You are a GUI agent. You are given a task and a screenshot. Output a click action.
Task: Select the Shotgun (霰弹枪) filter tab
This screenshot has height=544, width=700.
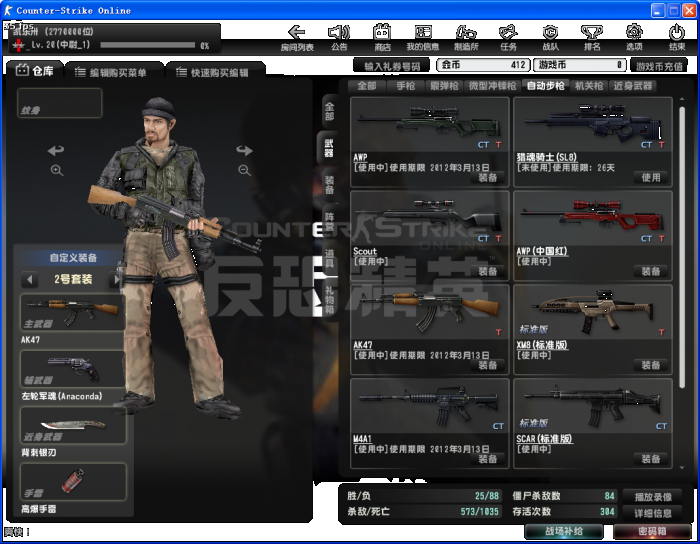coord(444,86)
